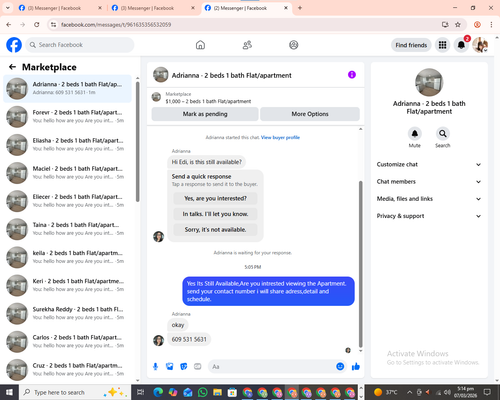Viewport: 500px width, 400px height.
Task: Click the Mark as pending button
Action: click(205, 114)
